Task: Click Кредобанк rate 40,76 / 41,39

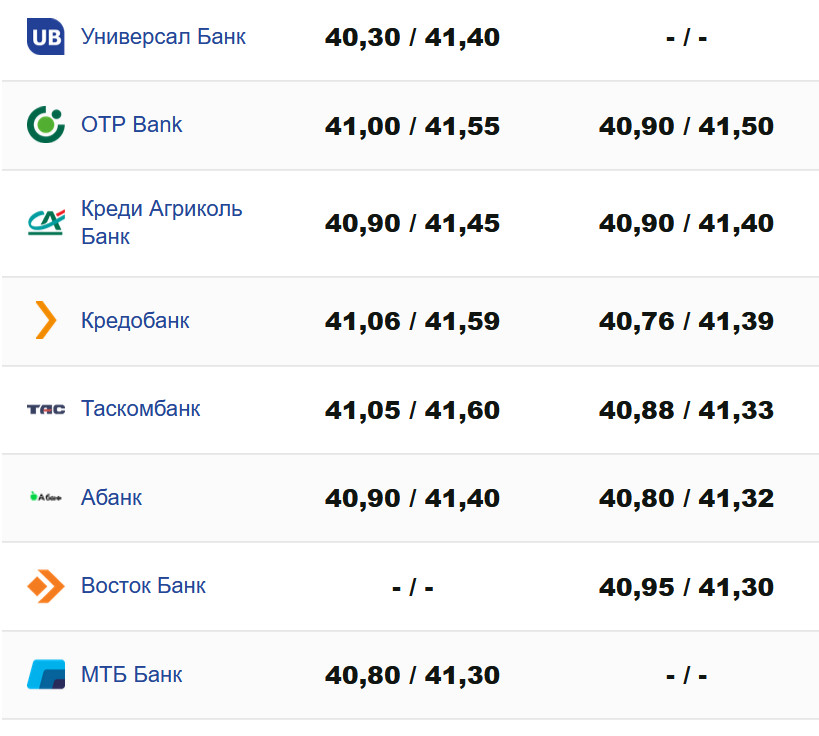Action: [686, 322]
